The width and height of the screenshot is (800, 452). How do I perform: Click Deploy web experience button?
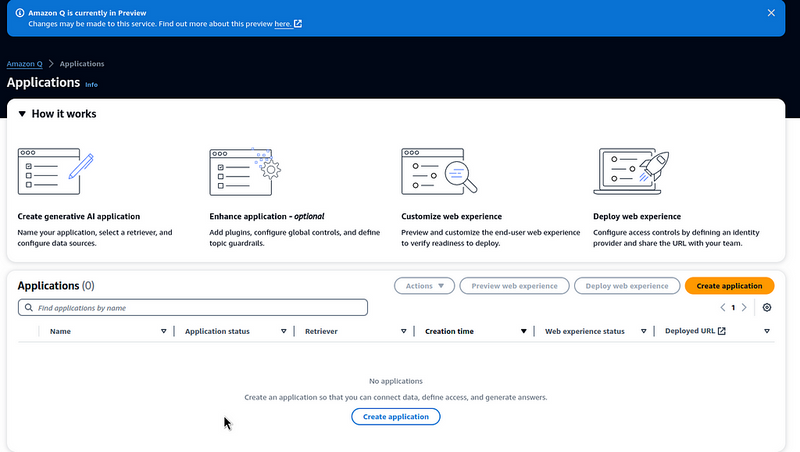tap(627, 286)
